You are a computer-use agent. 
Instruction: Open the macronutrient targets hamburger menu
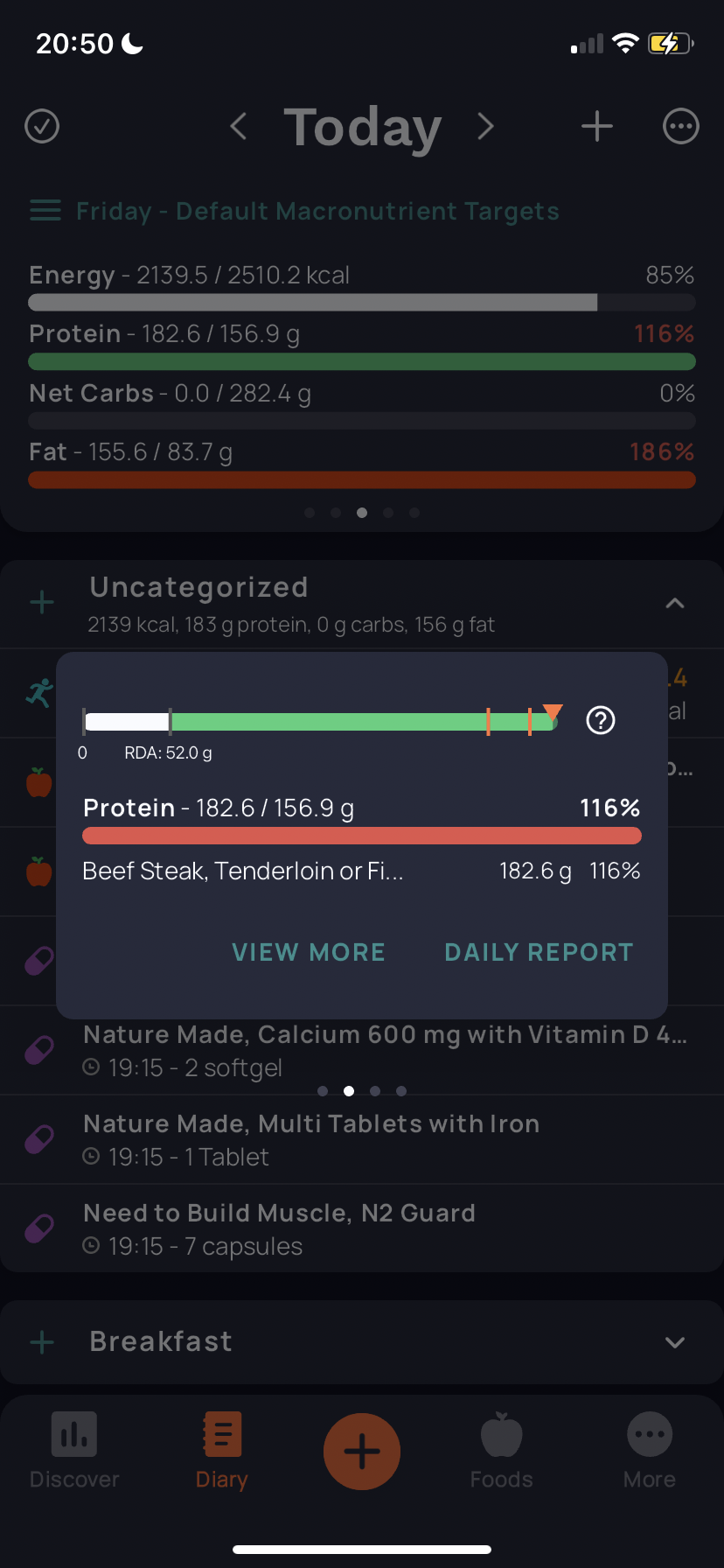pos(45,211)
